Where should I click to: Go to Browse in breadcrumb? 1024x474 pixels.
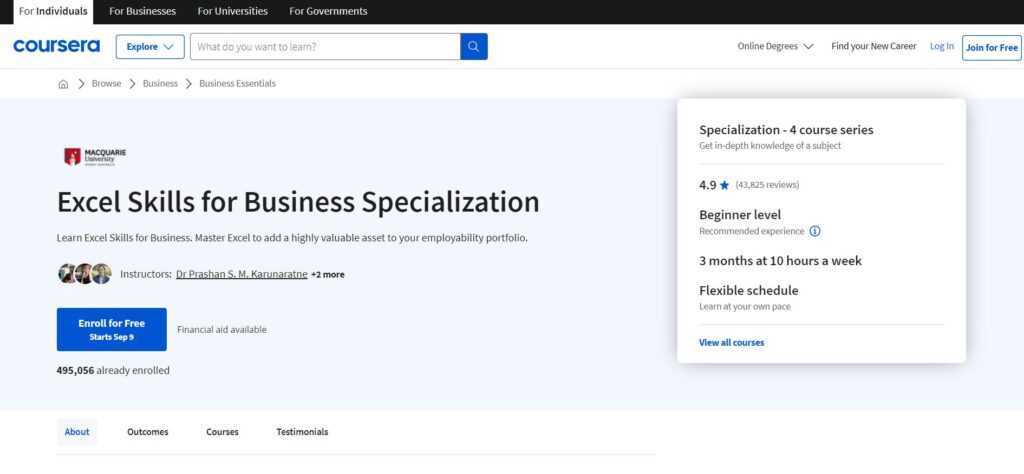click(x=106, y=84)
